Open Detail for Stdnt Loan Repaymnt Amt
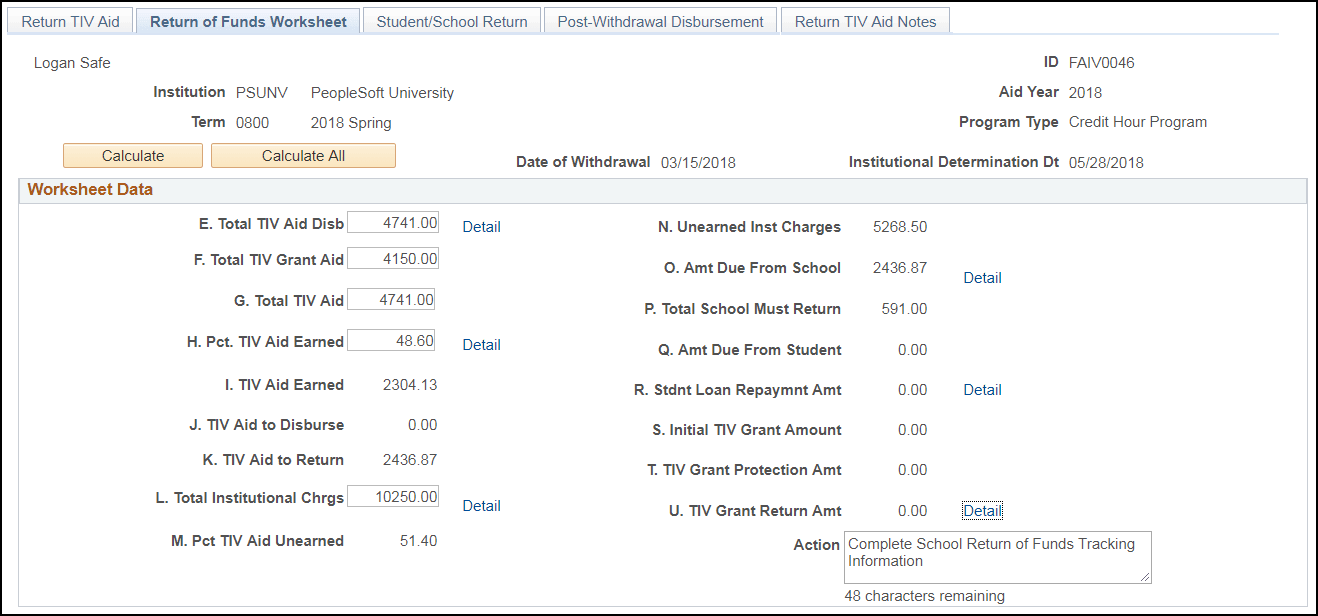The image size is (1318, 616). (982, 389)
